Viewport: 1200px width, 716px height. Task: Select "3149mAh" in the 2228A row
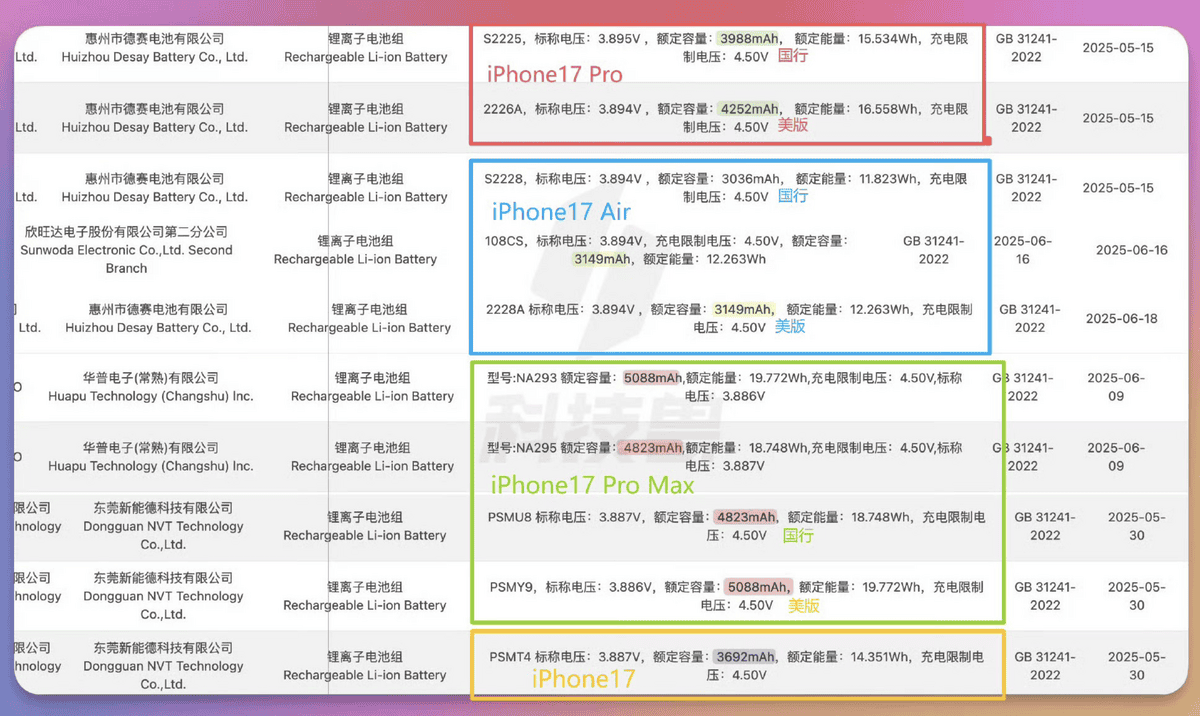[x=743, y=309]
